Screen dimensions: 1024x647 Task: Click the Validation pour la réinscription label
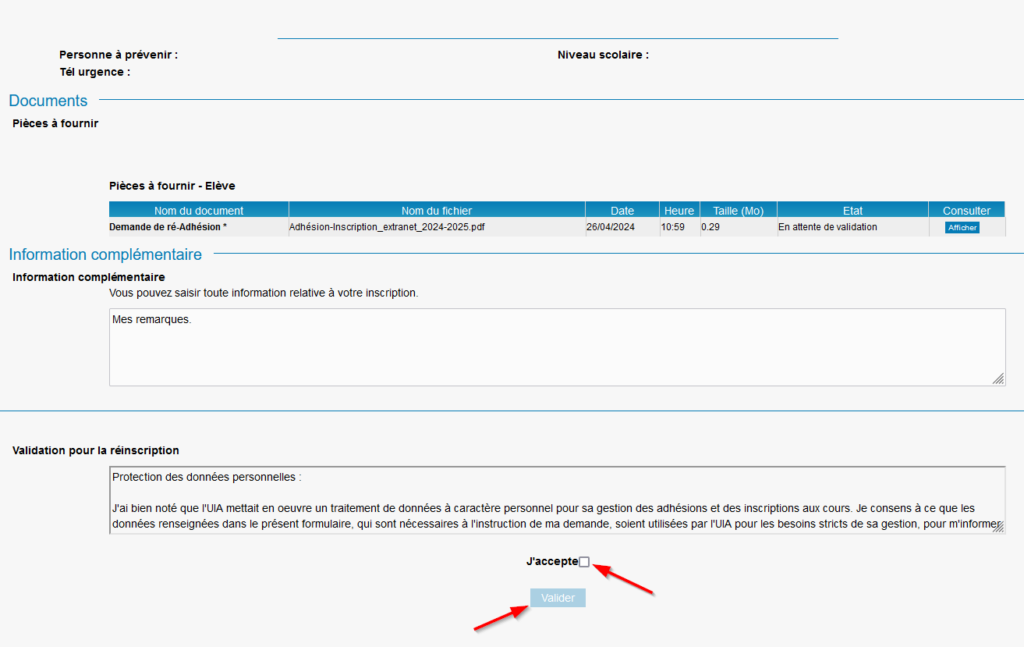95,450
